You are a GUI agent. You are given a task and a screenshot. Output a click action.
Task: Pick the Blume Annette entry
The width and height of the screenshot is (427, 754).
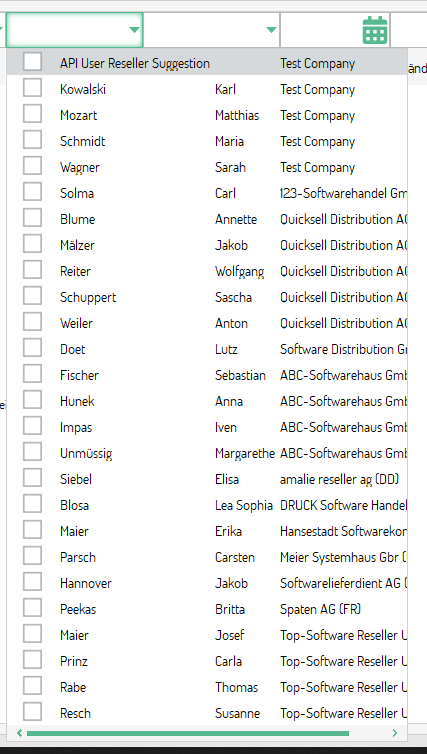click(207, 219)
